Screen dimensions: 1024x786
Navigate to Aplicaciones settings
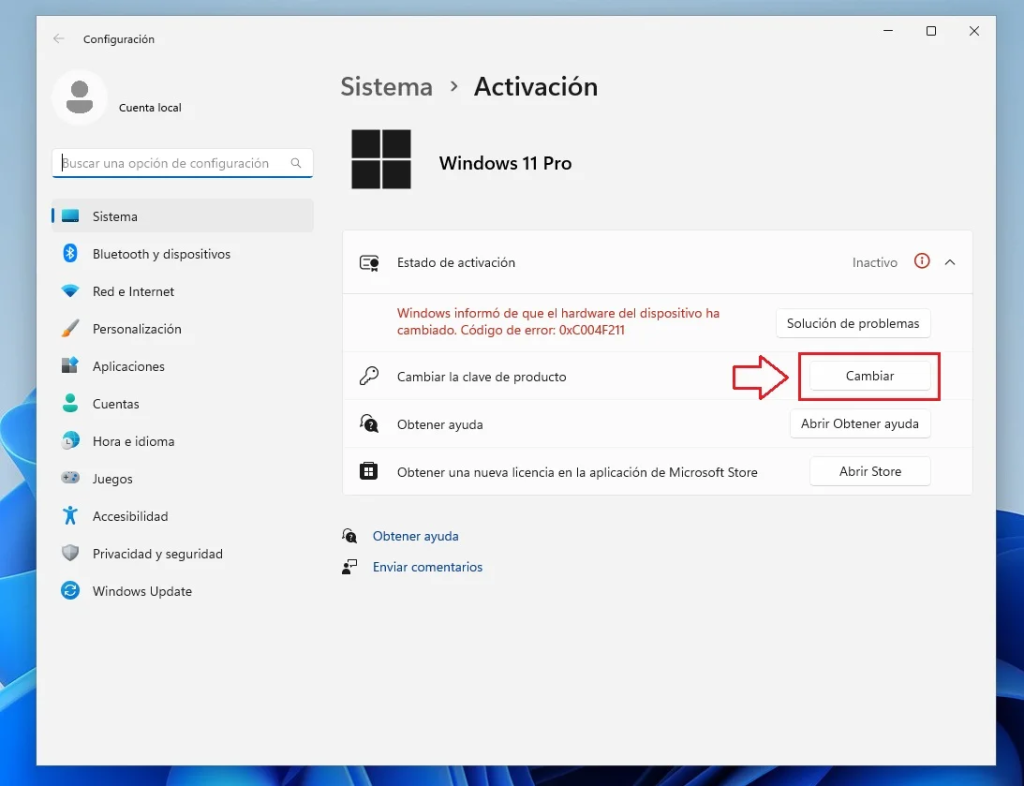(x=182, y=366)
